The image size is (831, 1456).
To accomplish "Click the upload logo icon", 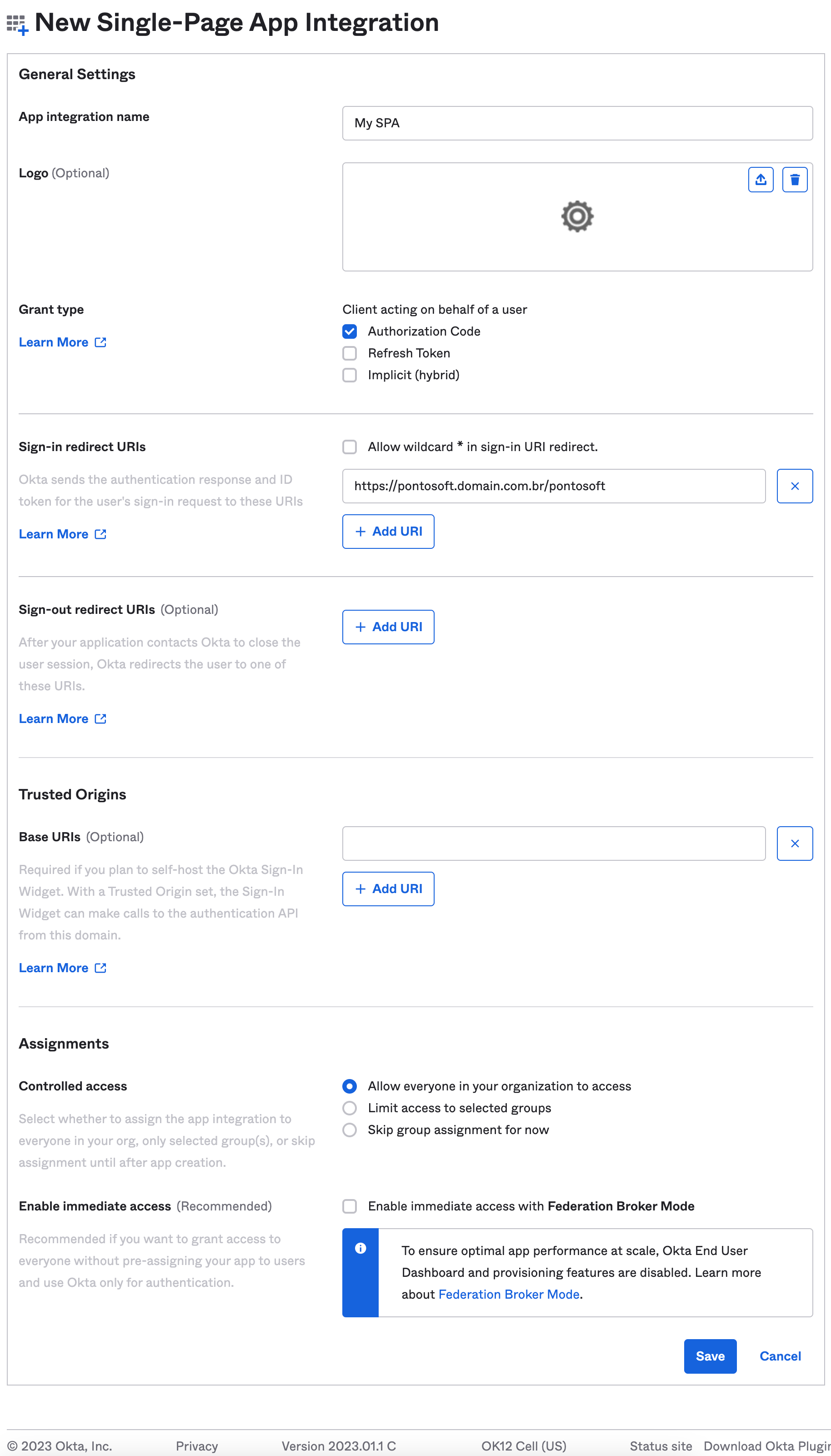I will (760, 180).
